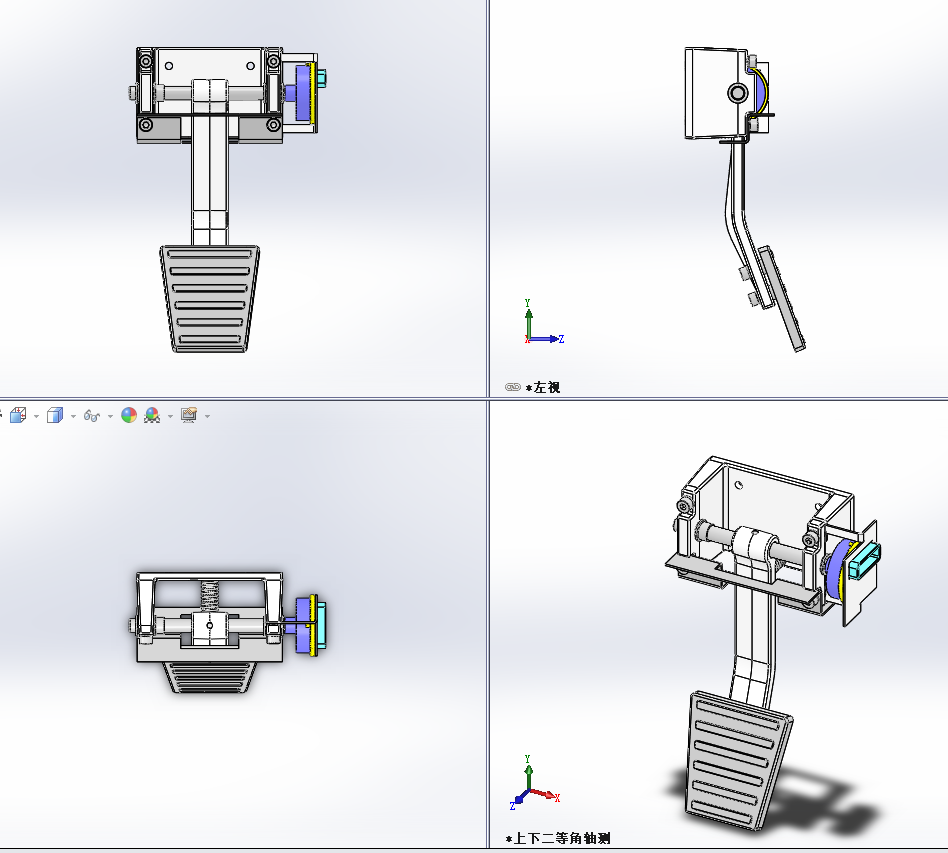Viewport: 948px width, 853px height.
Task: Expand the Display Style dropdown arrow
Action: click(x=73, y=417)
